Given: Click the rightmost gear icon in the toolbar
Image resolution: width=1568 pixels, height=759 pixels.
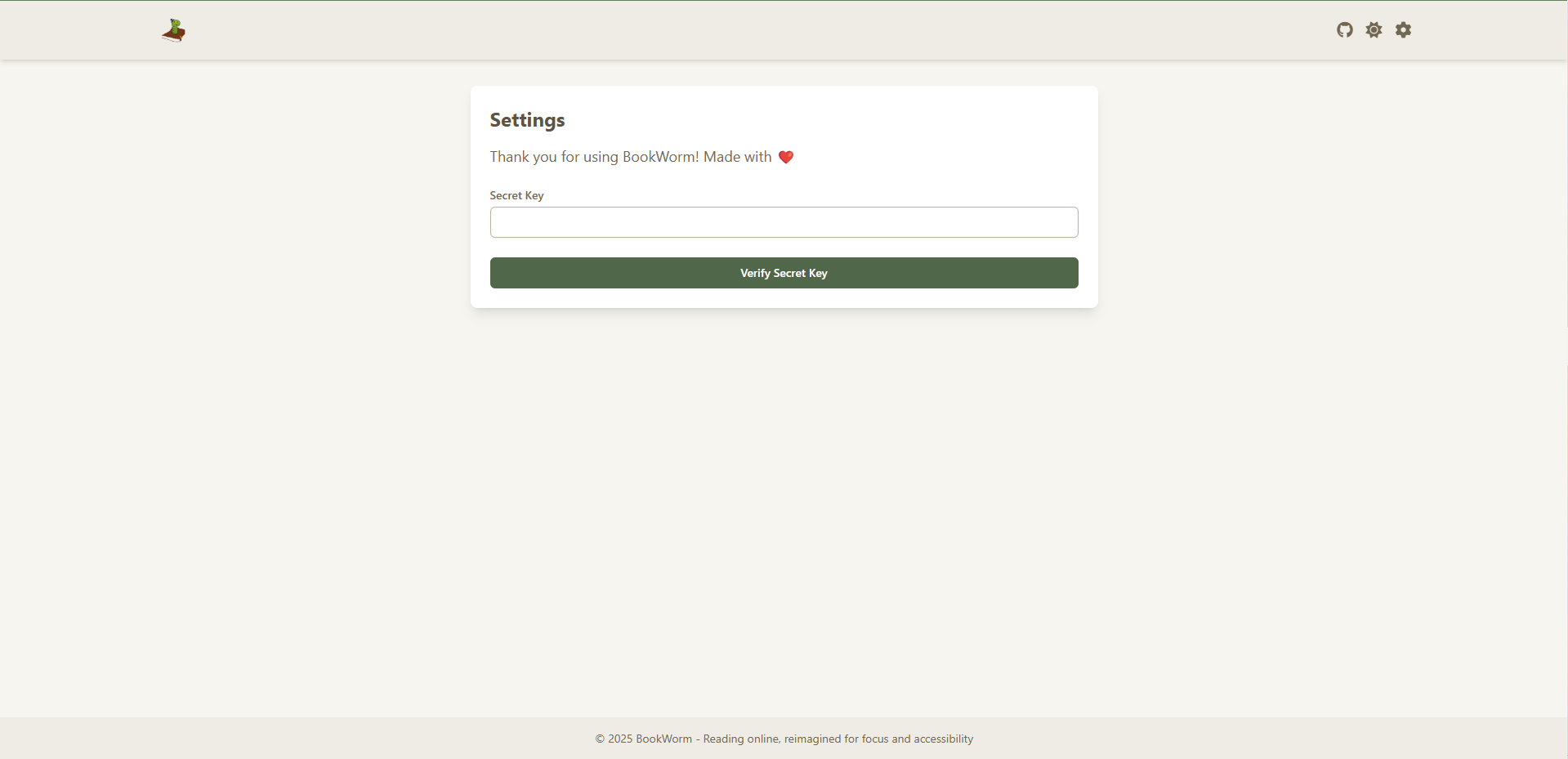Looking at the screenshot, I should 1403,29.
